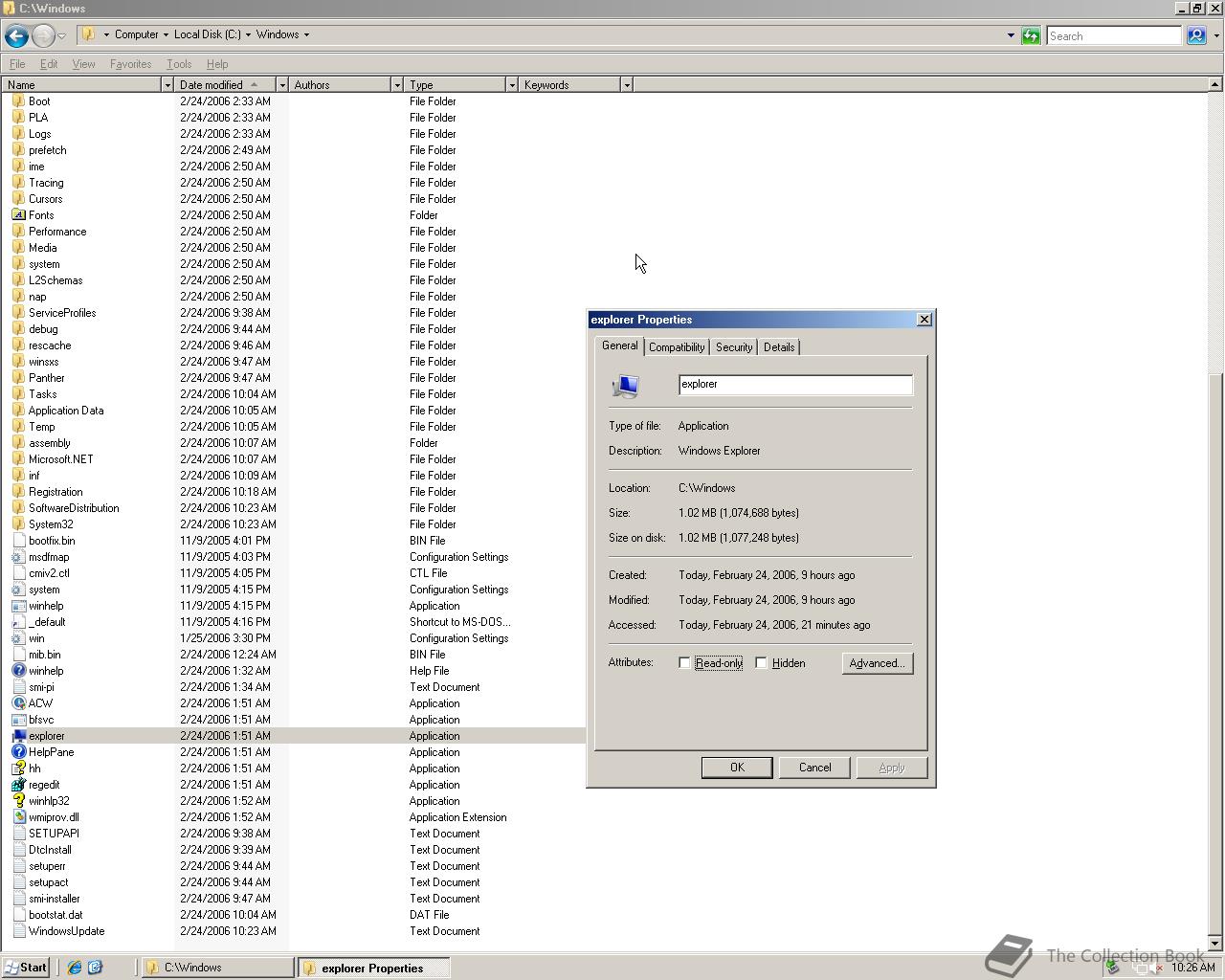
Task: Launch Internet Explorer from the quick launch bar
Action: coord(74,968)
